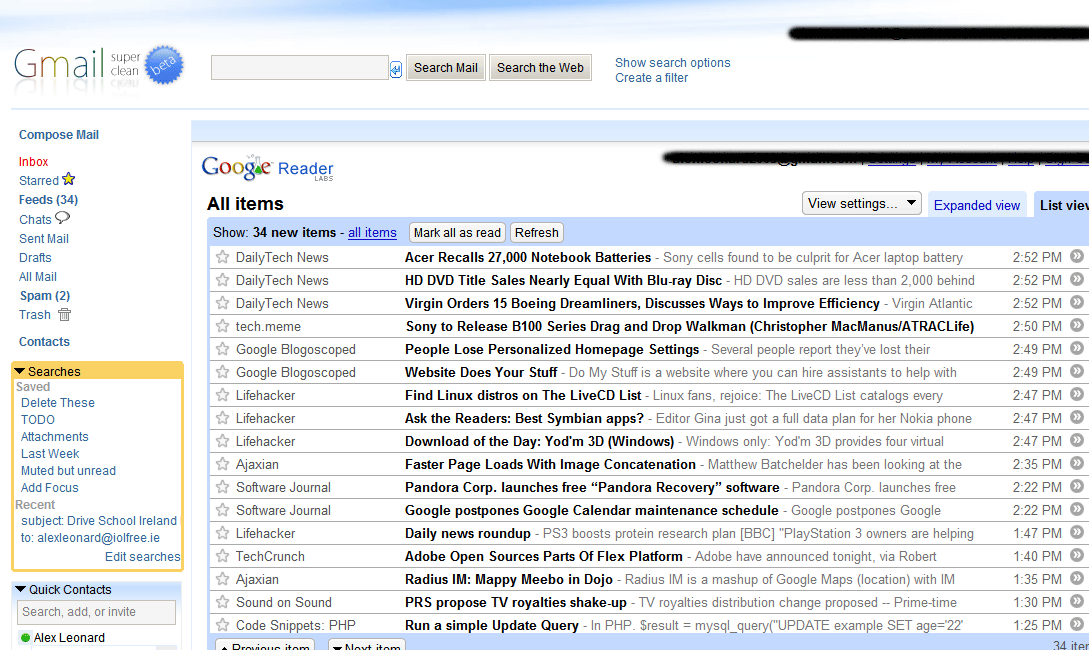Collapse the Searches panel
The width and height of the screenshot is (1089, 650).
(20, 372)
